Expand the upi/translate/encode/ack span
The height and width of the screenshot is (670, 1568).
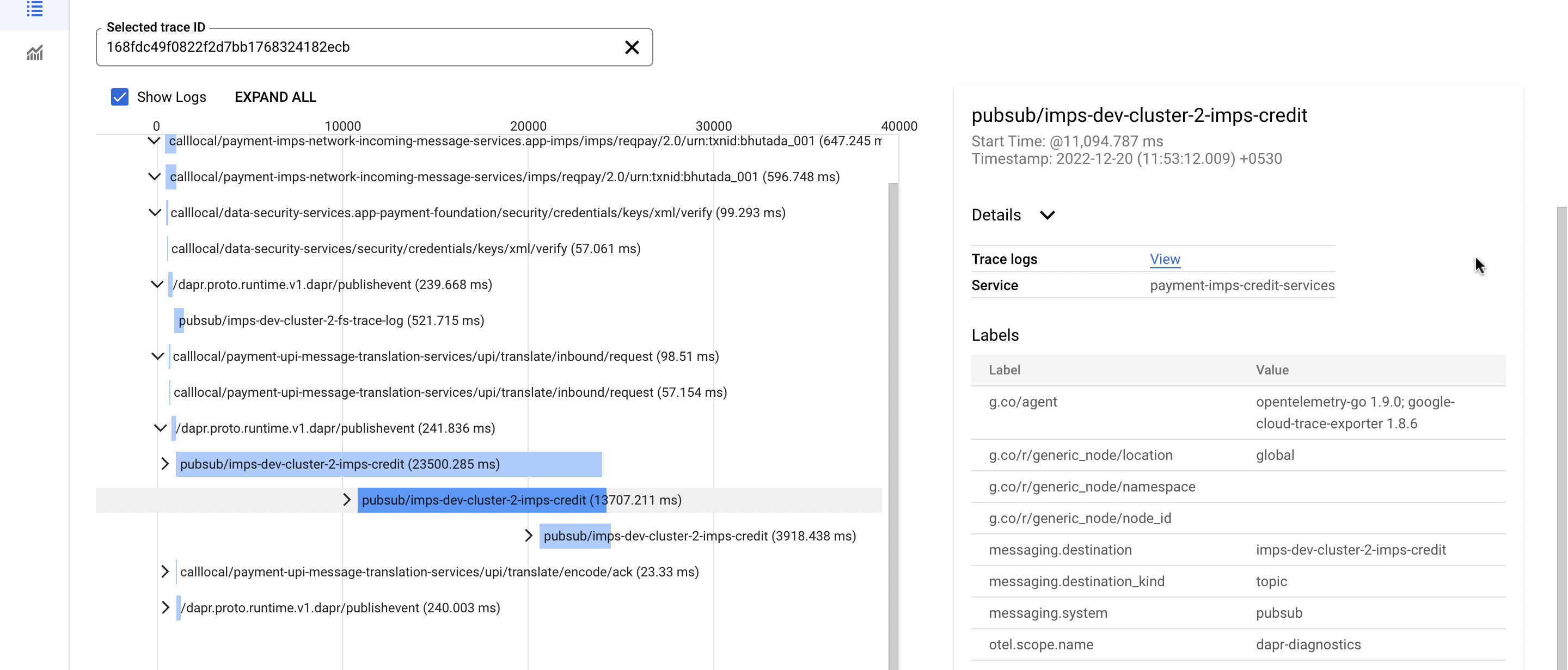pyautogui.click(x=164, y=571)
